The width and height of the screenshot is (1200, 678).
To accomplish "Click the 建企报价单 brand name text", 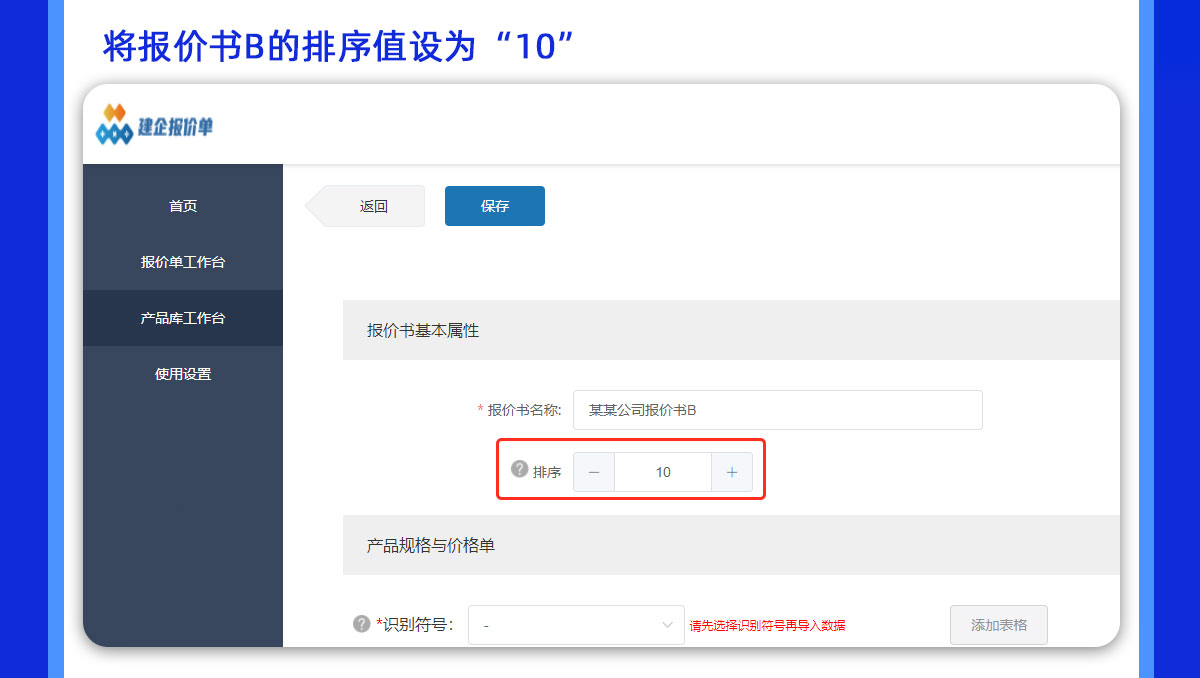I will pos(176,127).
